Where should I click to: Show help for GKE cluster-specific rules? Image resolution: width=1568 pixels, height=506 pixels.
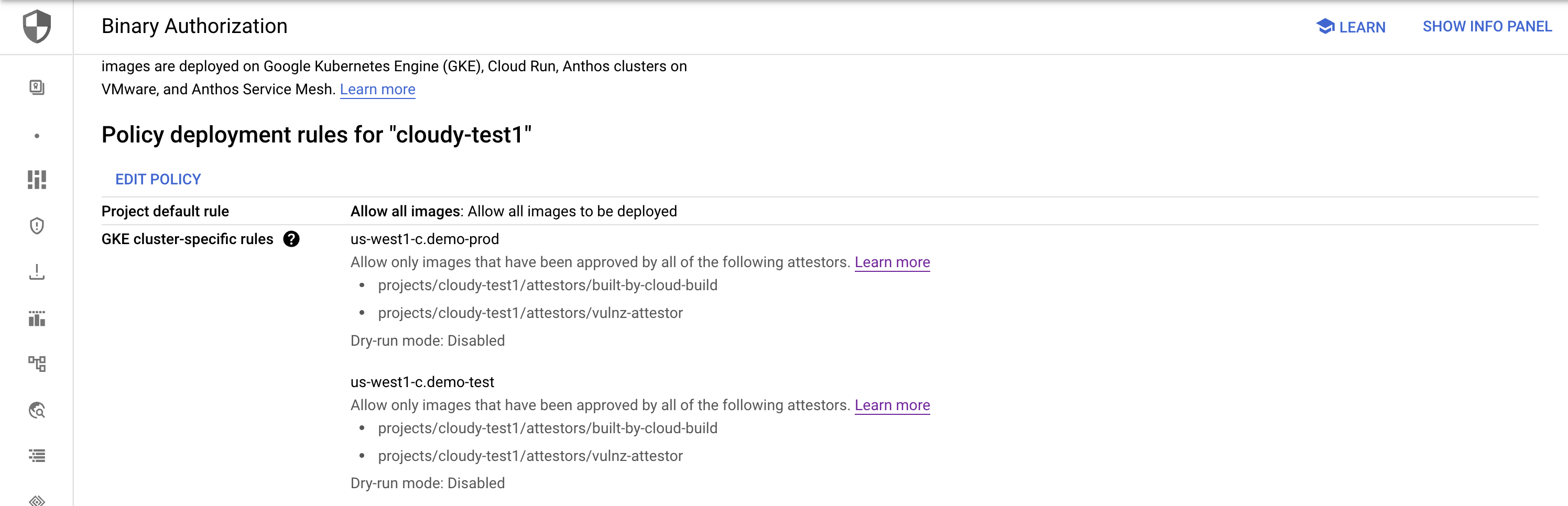pyautogui.click(x=291, y=239)
